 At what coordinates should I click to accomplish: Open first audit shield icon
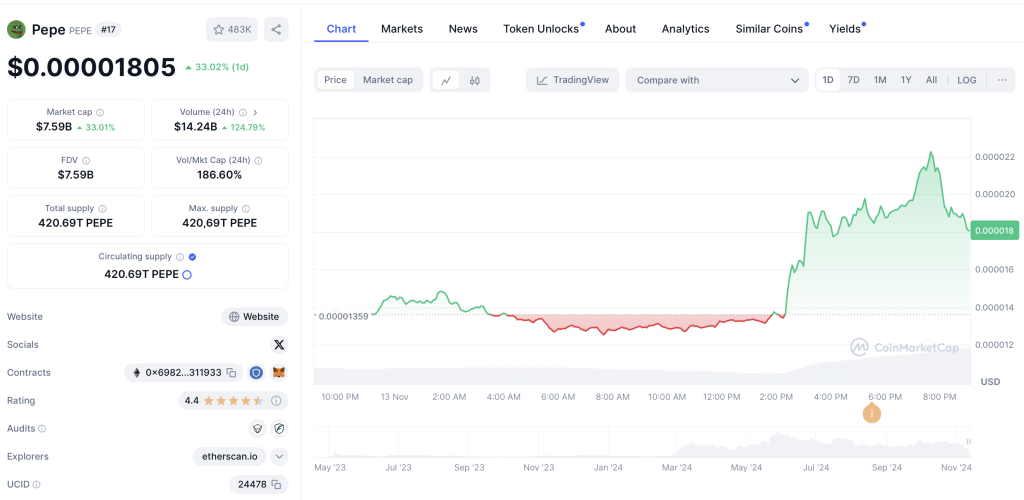(x=257, y=429)
